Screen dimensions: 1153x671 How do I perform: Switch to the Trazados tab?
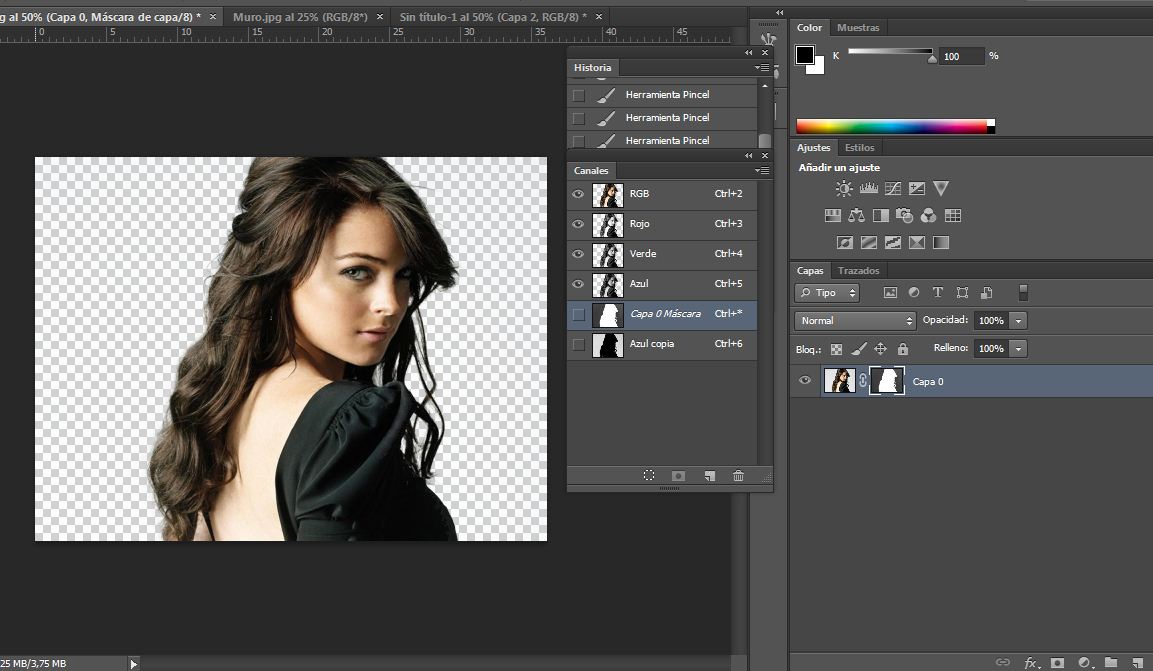coord(859,270)
